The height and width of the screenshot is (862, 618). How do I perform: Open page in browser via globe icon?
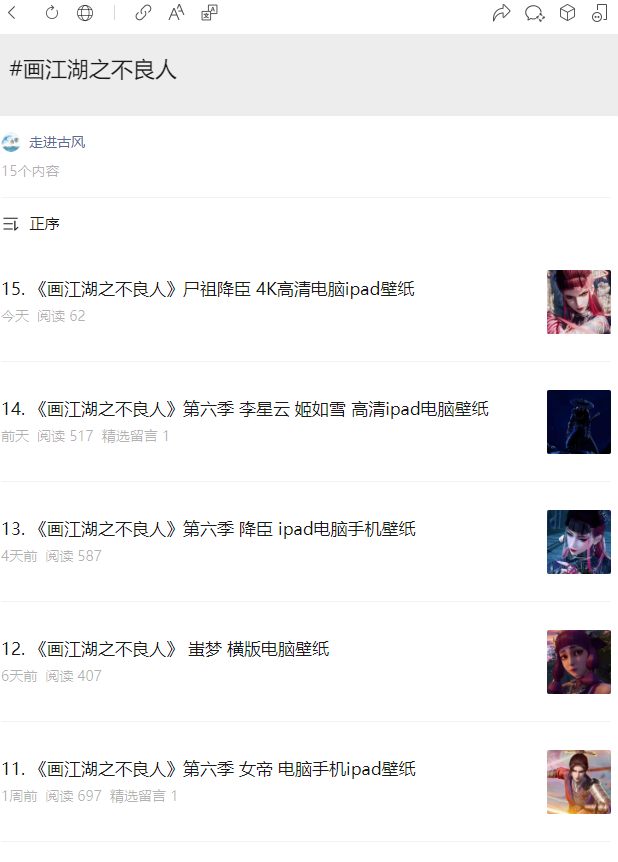pos(85,13)
